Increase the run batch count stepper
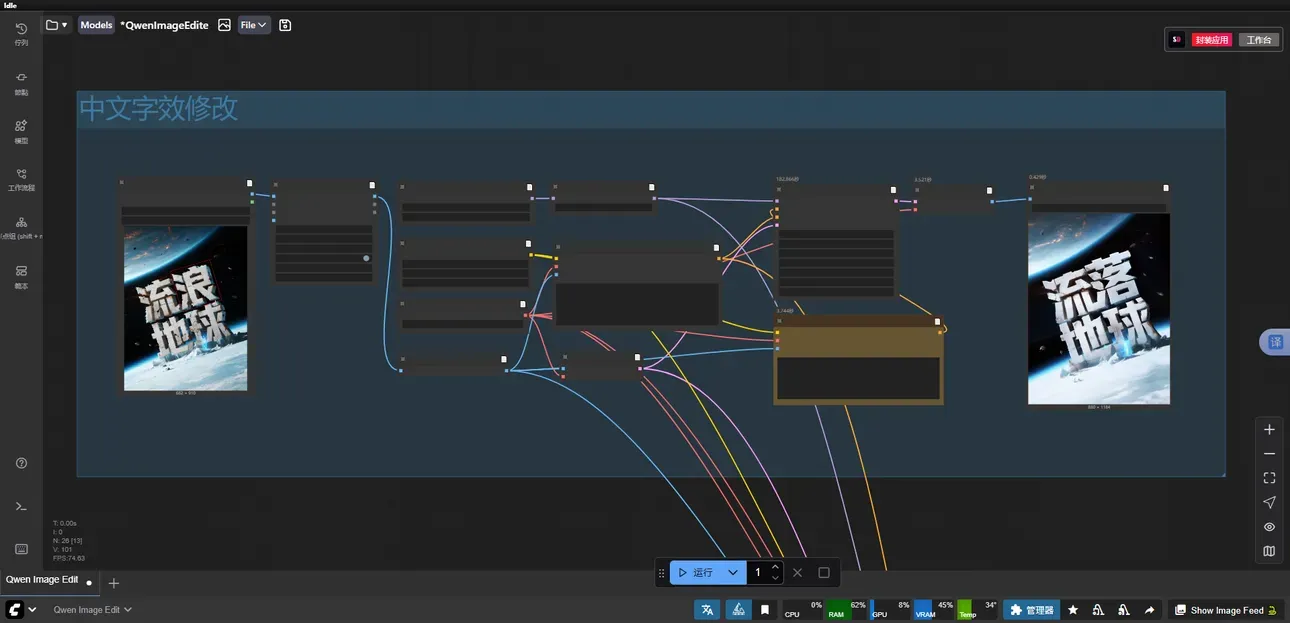This screenshot has width=1290, height=623. [775, 567]
